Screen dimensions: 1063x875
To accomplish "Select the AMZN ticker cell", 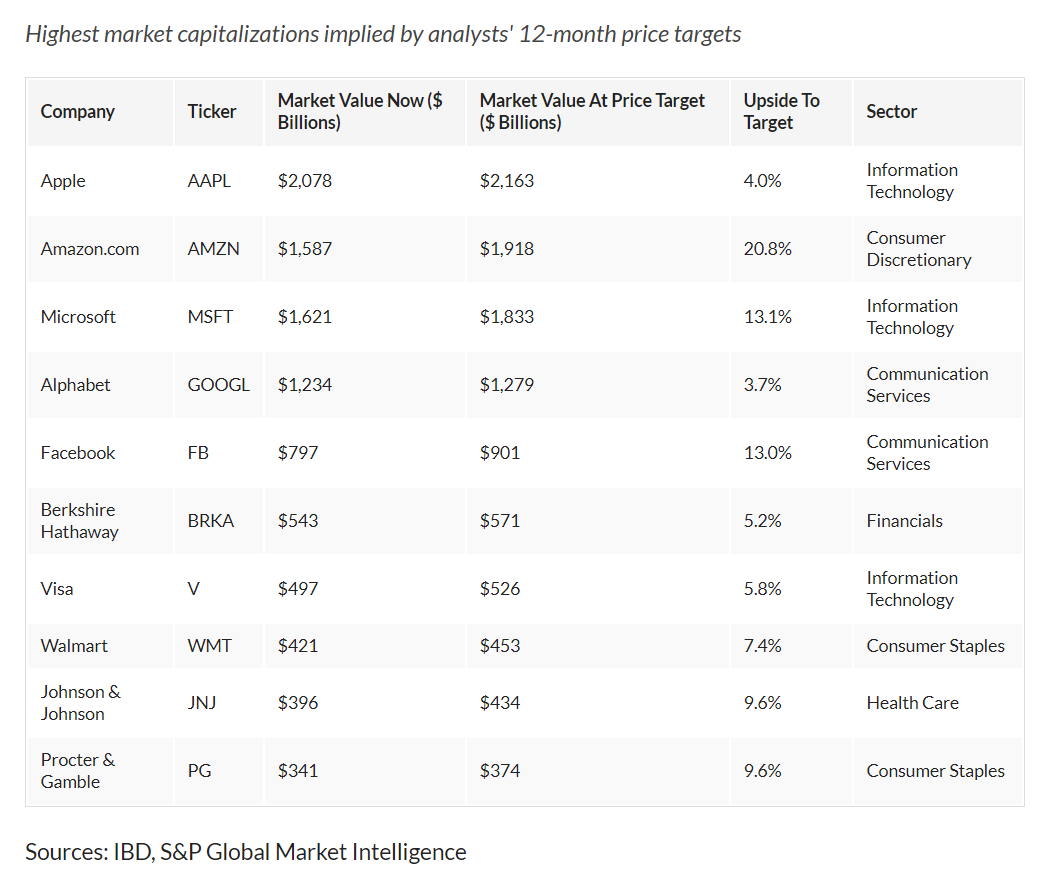I will (x=214, y=249).
